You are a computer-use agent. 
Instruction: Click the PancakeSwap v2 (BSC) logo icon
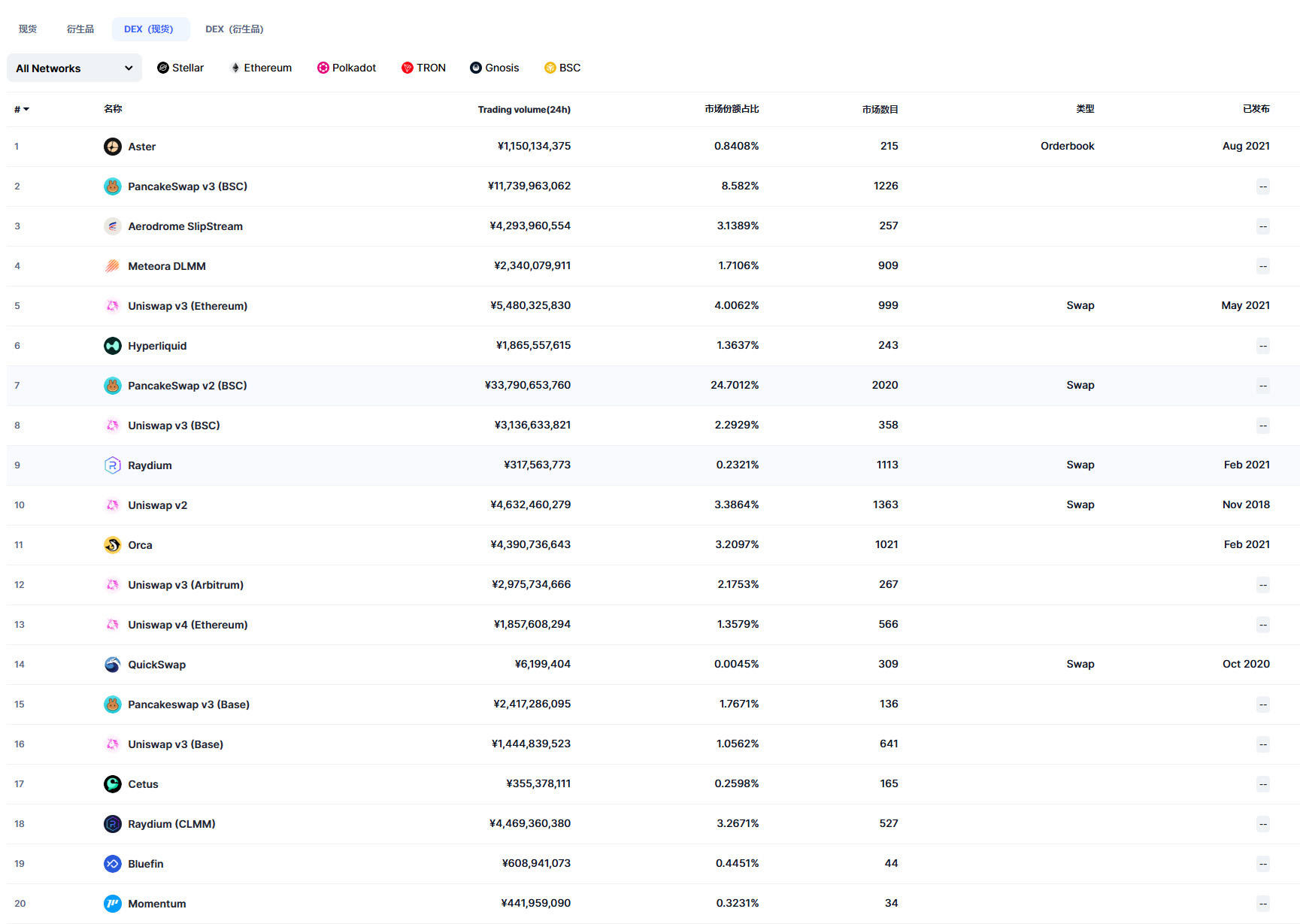112,386
